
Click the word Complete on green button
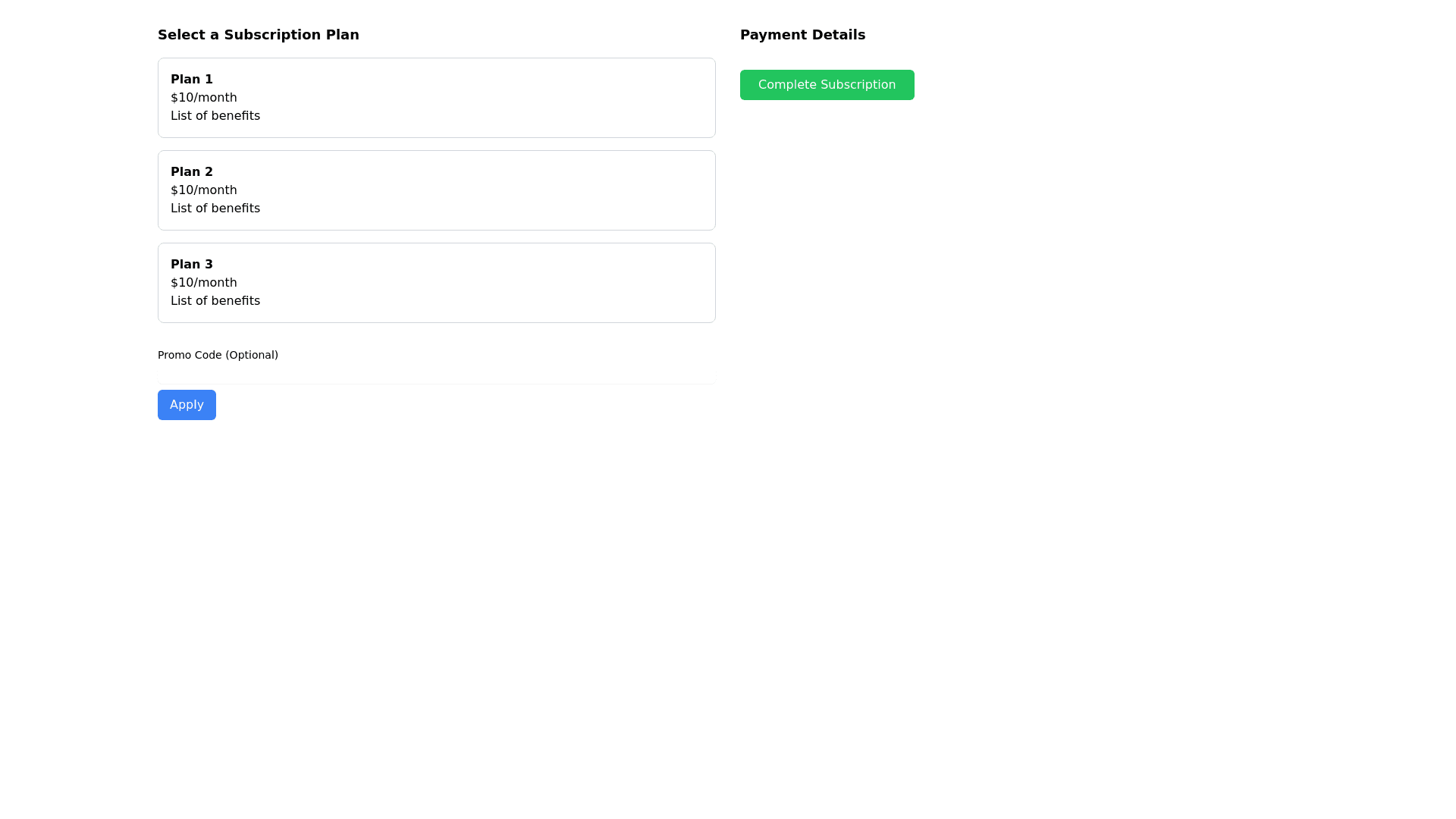coord(786,85)
